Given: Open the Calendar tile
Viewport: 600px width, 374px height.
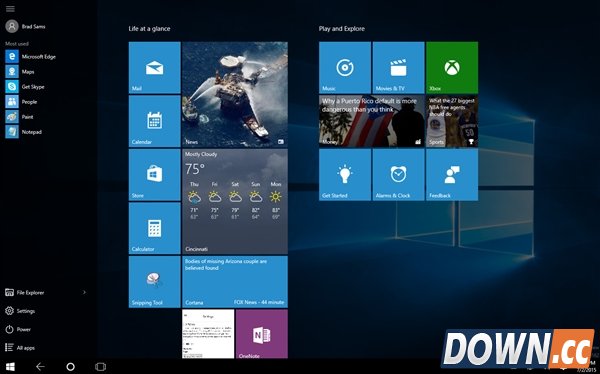Looking at the screenshot, I should [x=155, y=121].
